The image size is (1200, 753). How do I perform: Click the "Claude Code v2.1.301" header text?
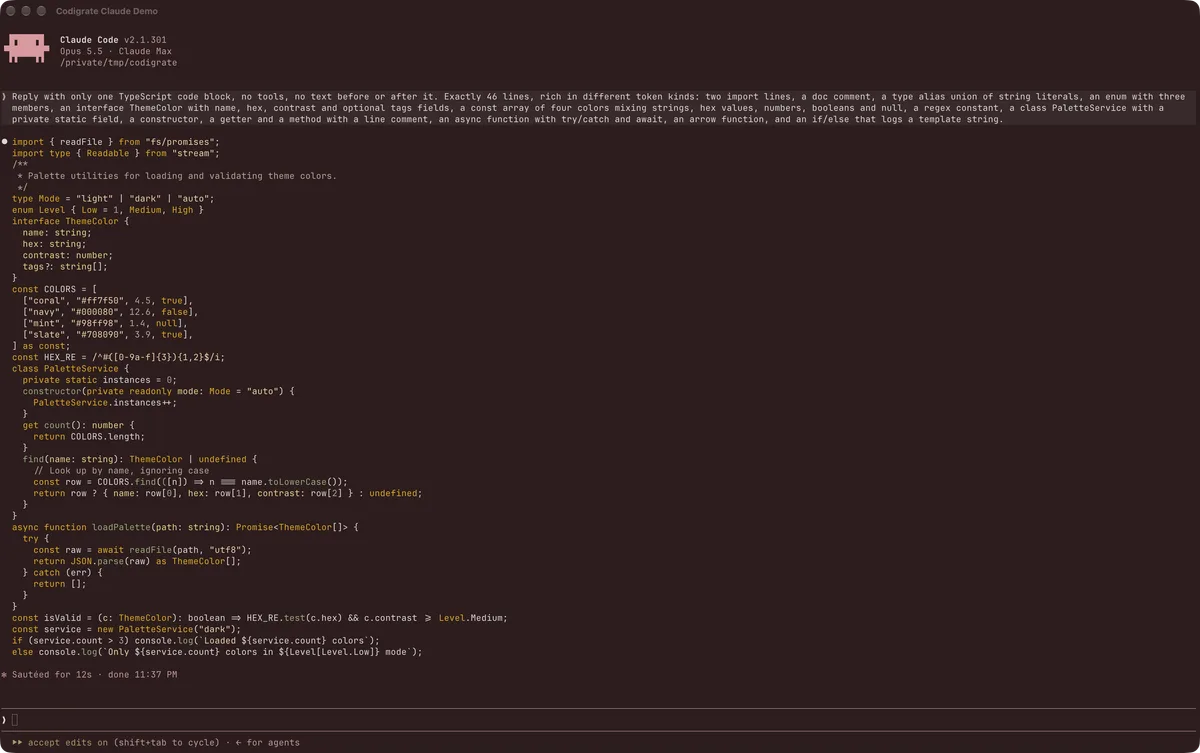coord(113,40)
